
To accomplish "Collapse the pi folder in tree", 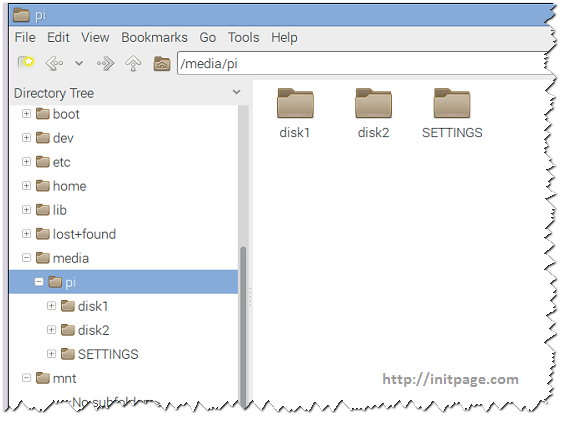I will [x=39, y=282].
